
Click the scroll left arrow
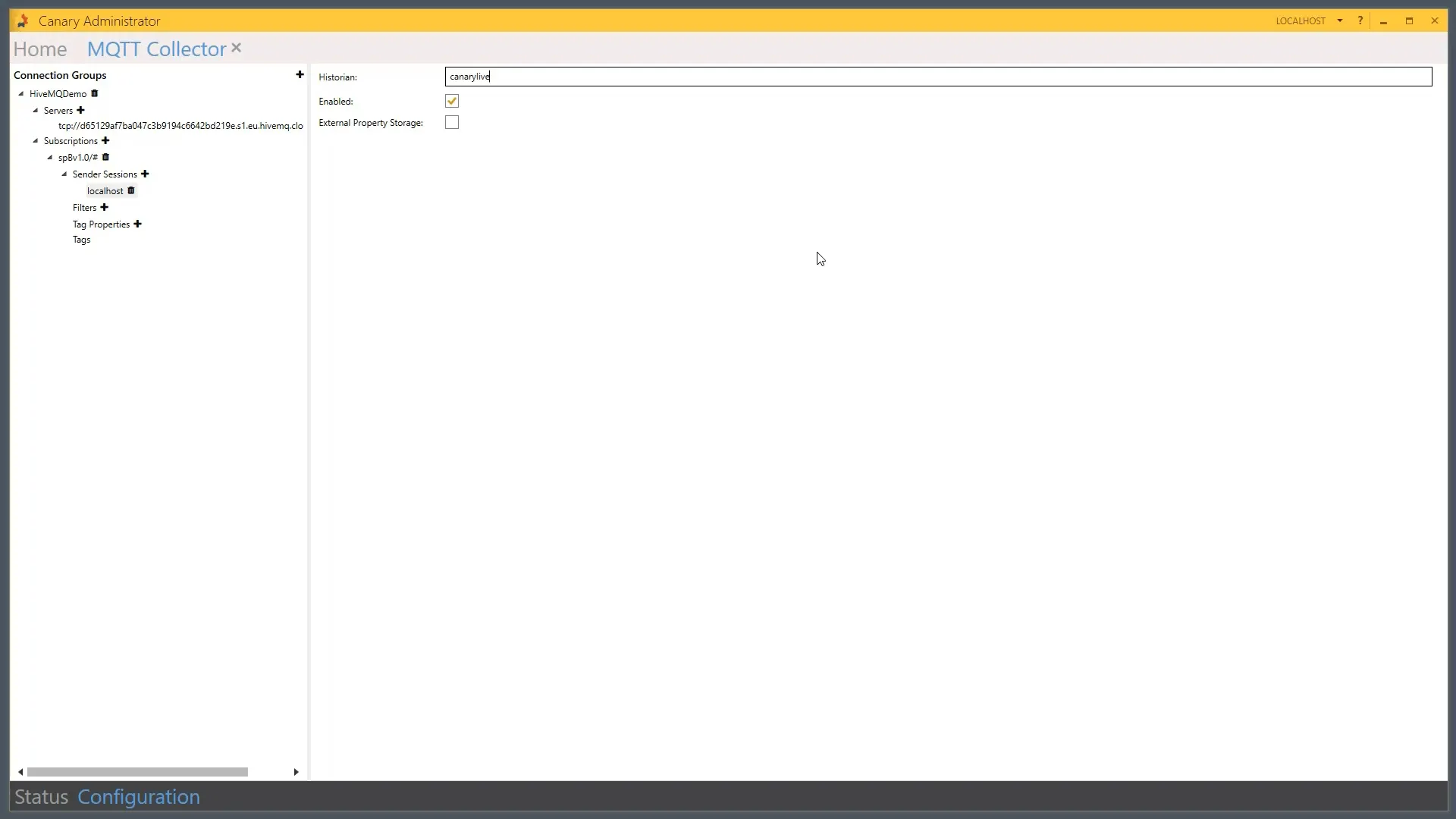[x=20, y=772]
